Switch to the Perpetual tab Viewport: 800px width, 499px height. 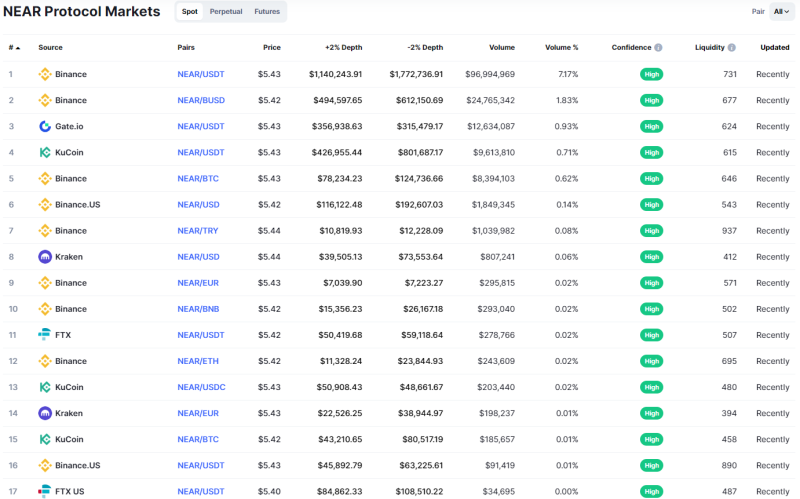pos(226,11)
